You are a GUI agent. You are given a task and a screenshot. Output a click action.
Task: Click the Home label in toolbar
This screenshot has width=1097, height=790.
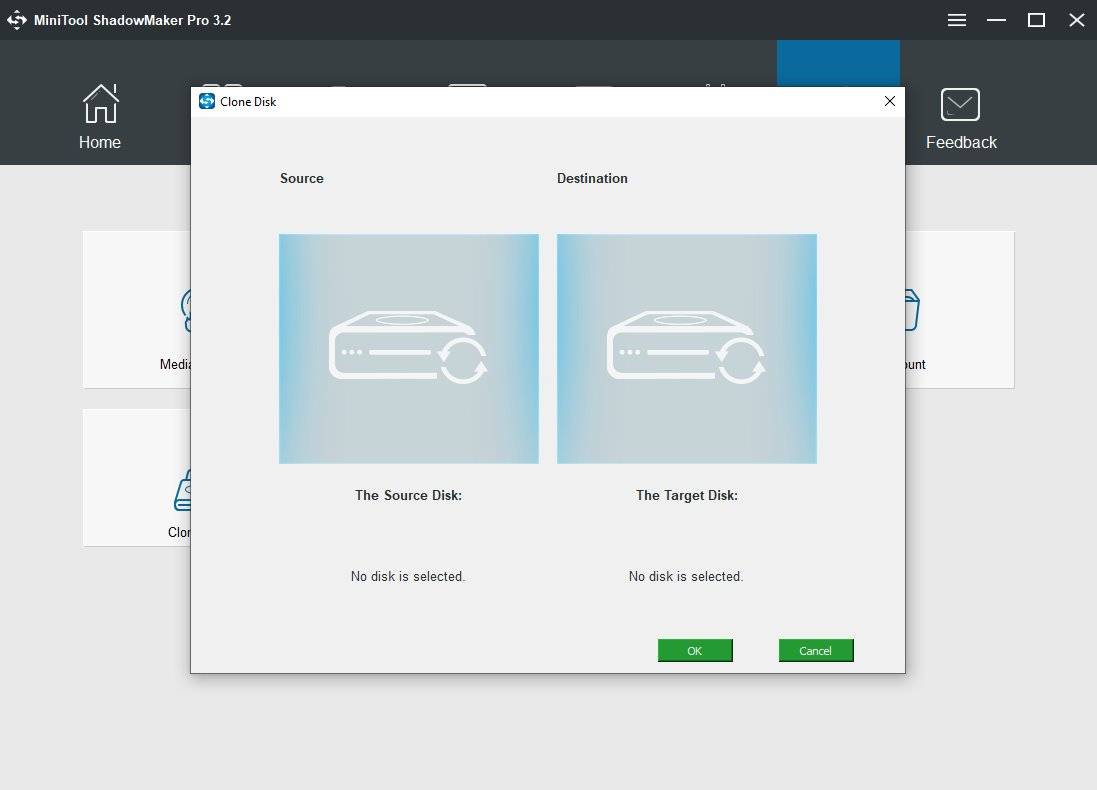(x=100, y=142)
